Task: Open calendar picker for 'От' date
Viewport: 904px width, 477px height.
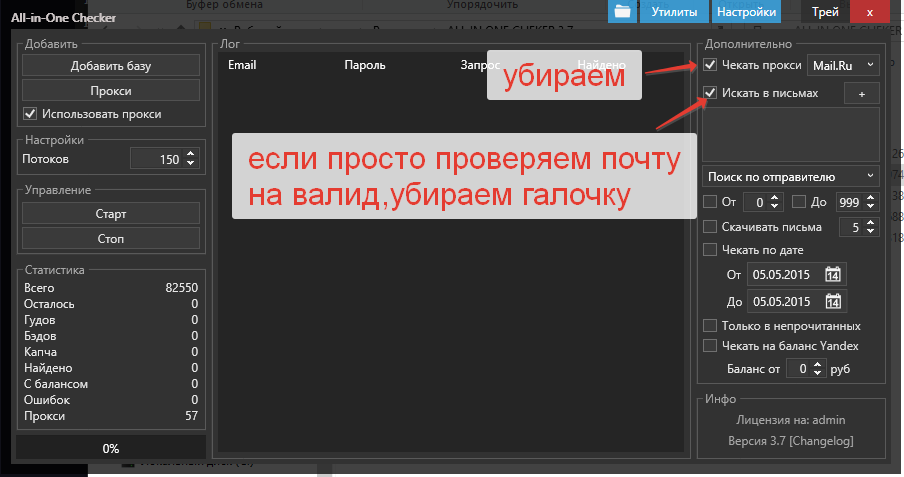Action: pos(834,274)
